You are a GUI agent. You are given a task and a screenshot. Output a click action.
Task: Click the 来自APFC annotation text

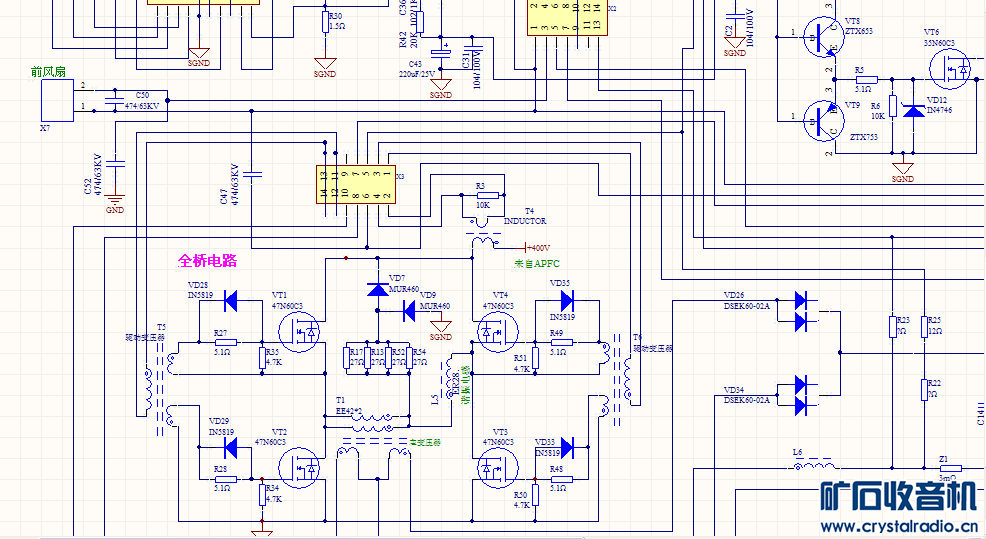[536, 264]
